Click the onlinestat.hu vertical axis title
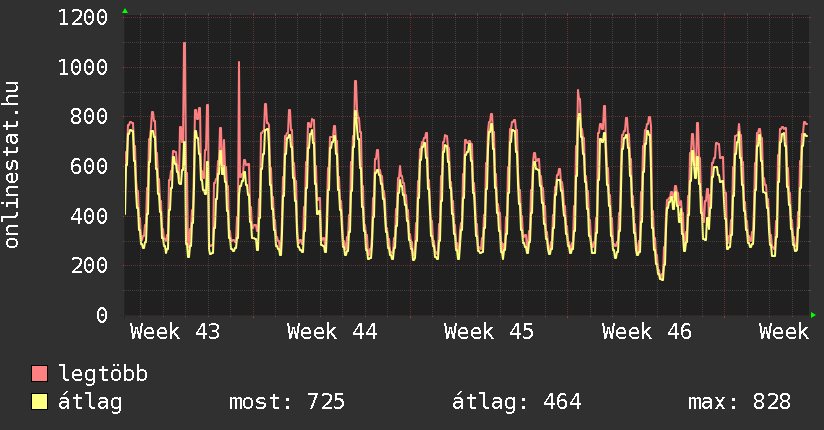The height and width of the screenshot is (430, 824). 14,166
